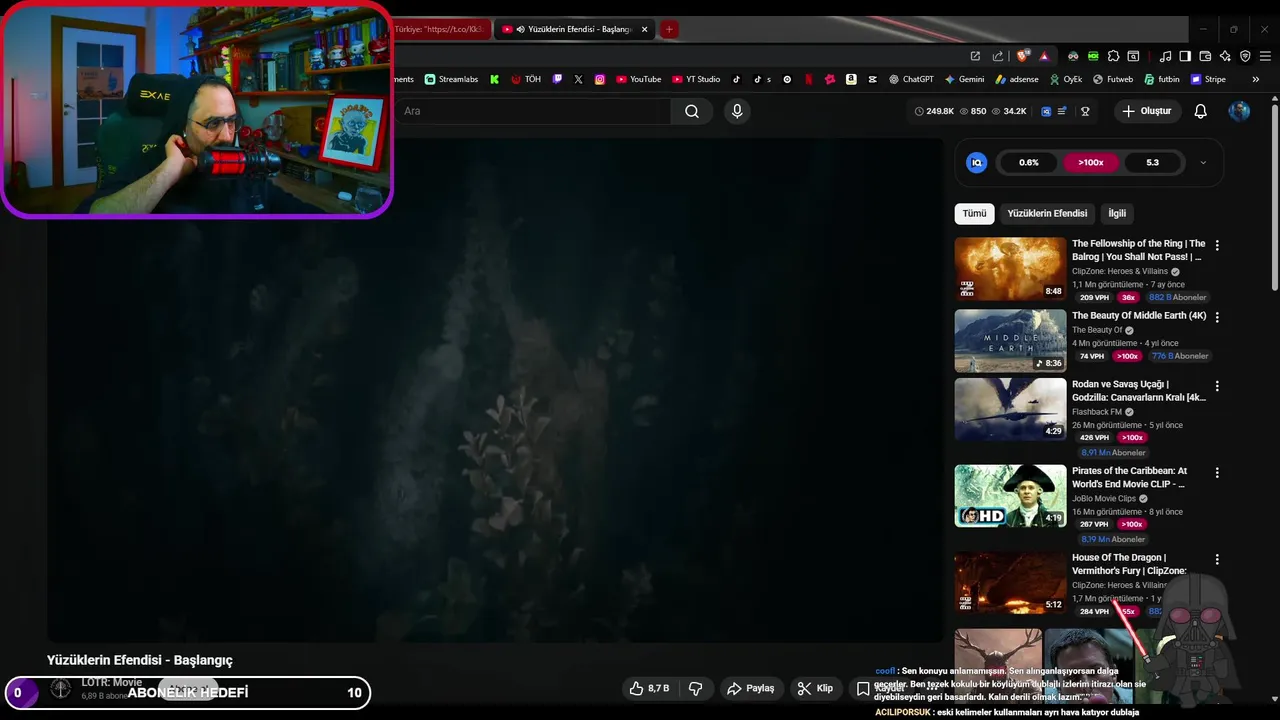This screenshot has width=1280, height=720.
Task: Open options menu for Rodan ve Savaş Uçağı video
Action: click(1217, 386)
